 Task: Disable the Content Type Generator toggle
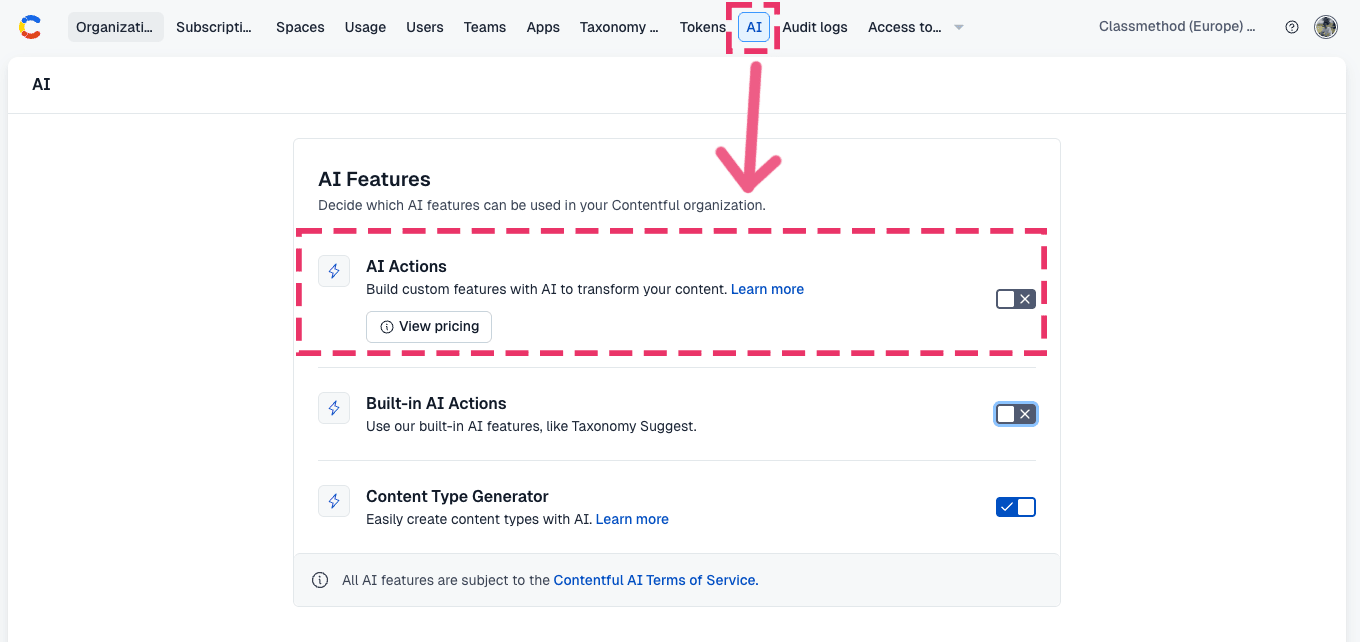(1016, 507)
